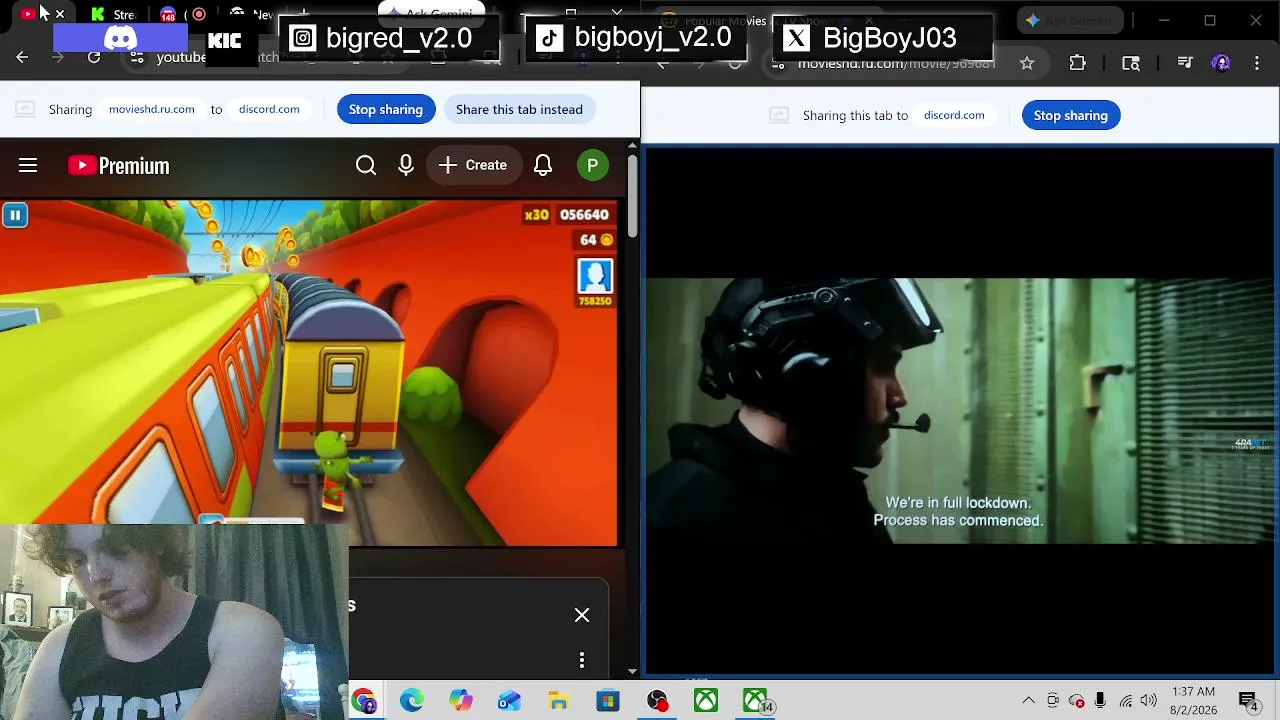Bookmark the moviesHD page with the star
Screen dimensions: 1280x720
coord(1027,63)
